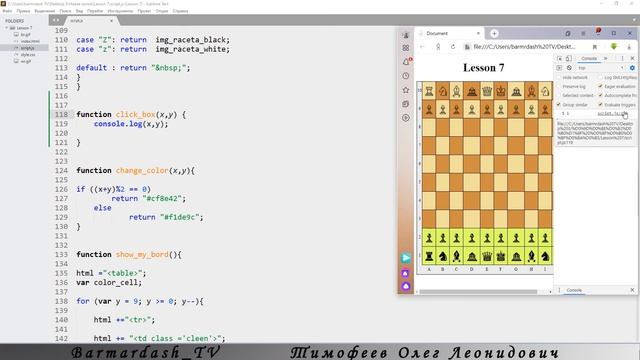
Task: Open the Файл menu in Sublime Text
Action: (7, 11)
